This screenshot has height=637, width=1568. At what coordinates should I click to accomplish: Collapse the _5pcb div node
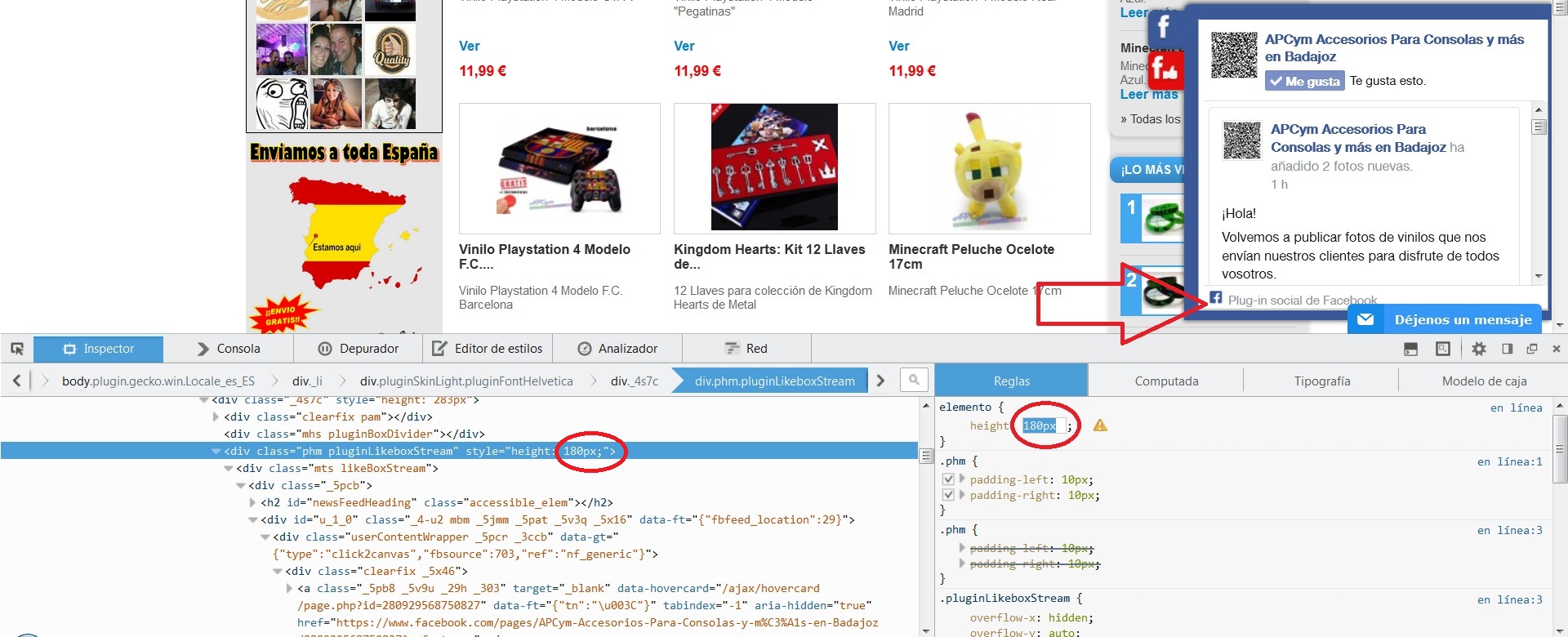240,485
